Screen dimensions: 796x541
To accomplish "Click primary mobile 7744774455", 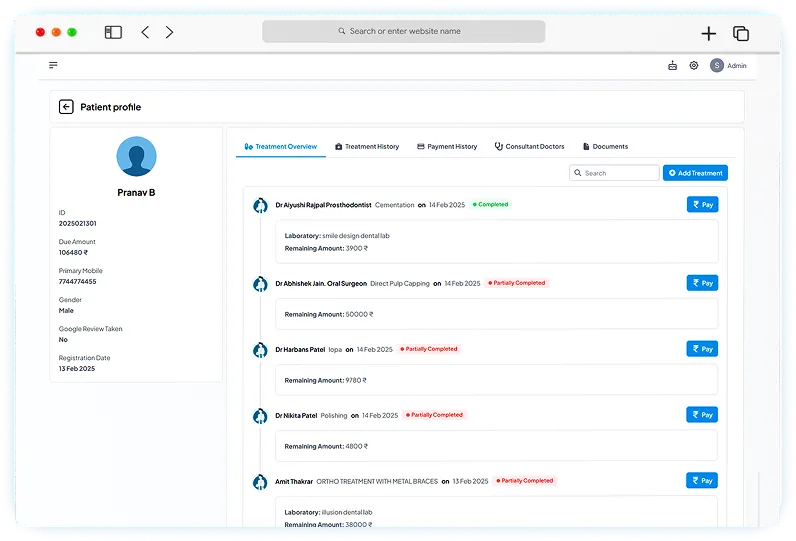I will [x=77, y=282].
